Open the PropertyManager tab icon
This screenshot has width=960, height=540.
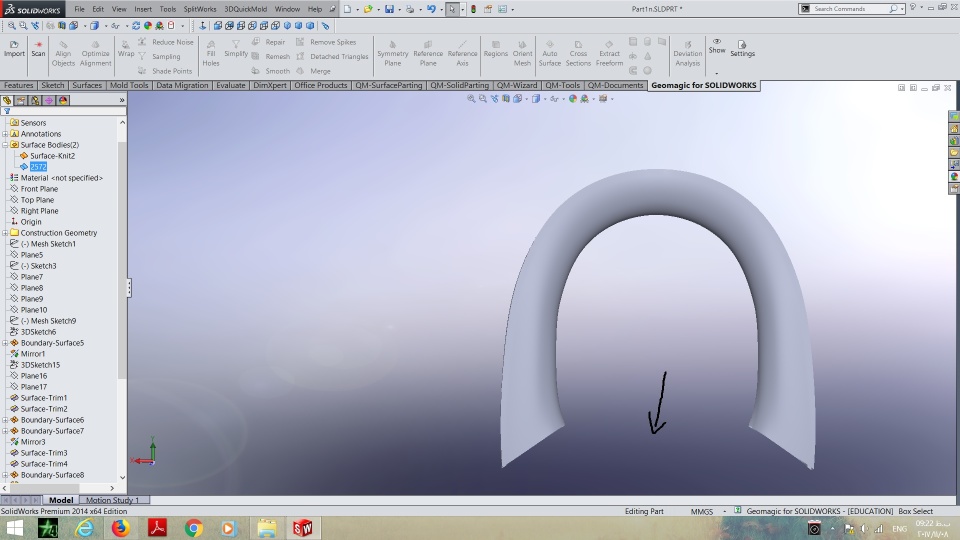pos(21,100)
